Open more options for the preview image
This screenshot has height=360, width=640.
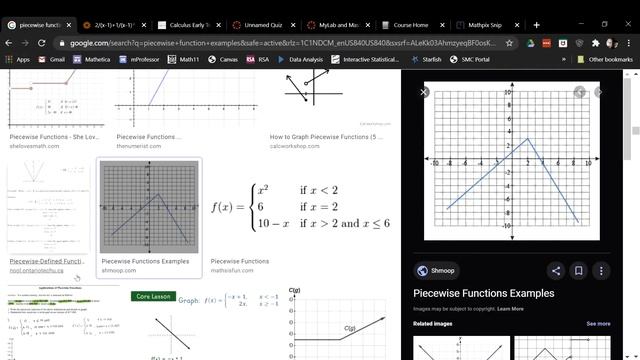click(601, 271)
